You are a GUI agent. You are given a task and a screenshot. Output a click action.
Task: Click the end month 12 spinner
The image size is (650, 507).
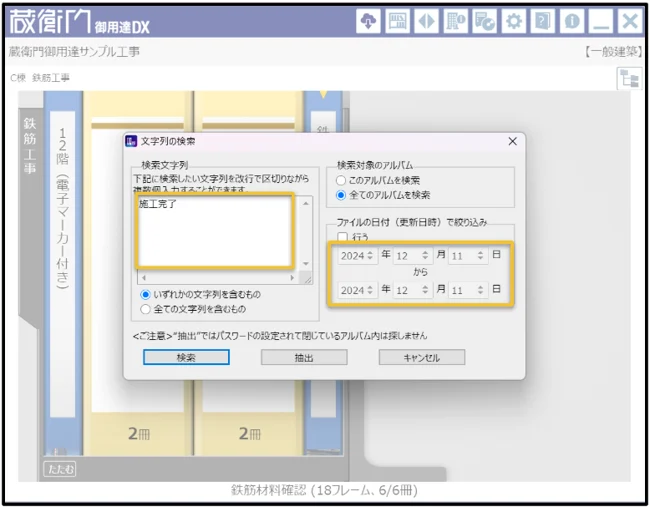pos(412,291)
